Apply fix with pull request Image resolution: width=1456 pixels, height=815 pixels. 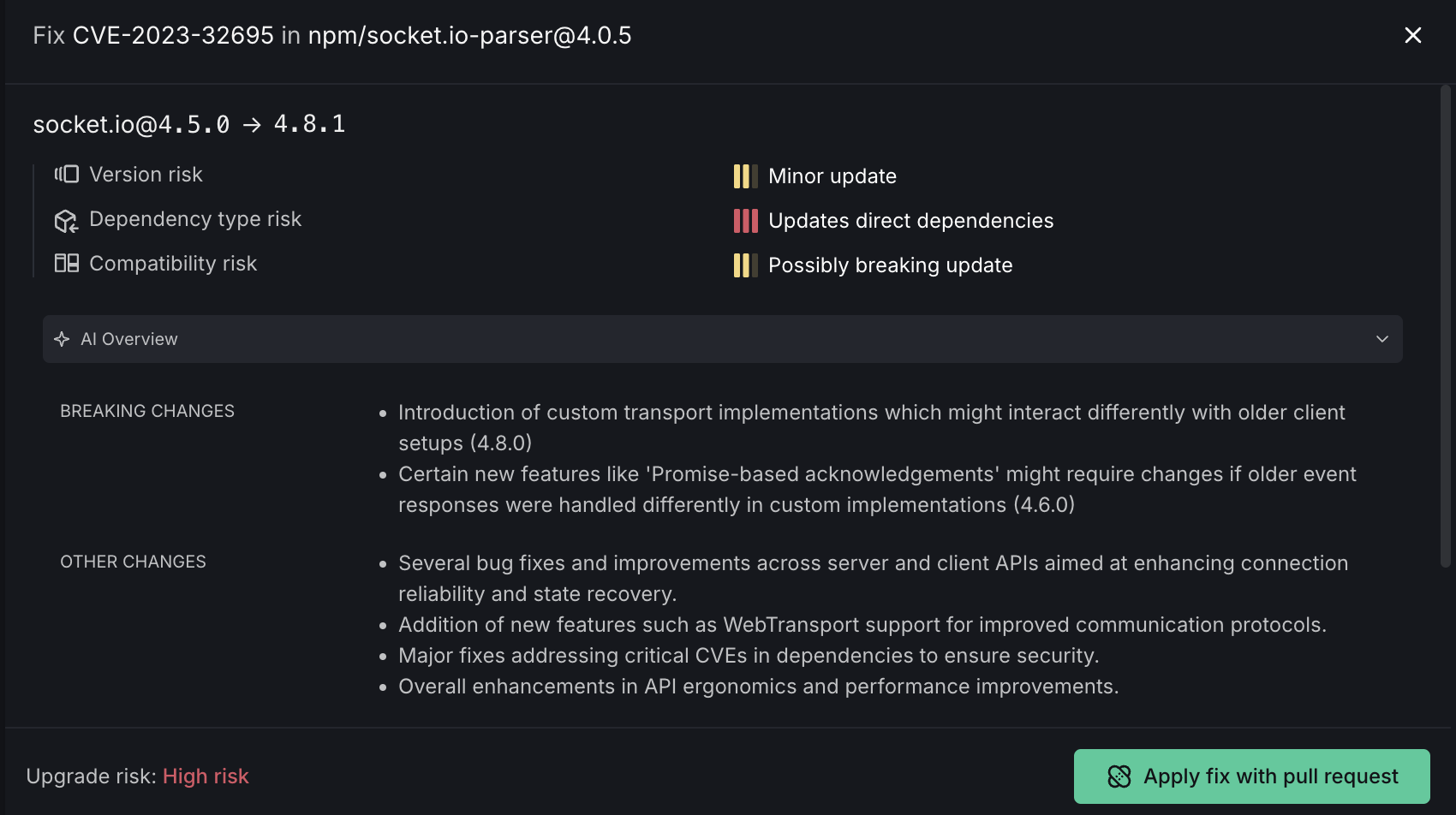[1270, 776]
